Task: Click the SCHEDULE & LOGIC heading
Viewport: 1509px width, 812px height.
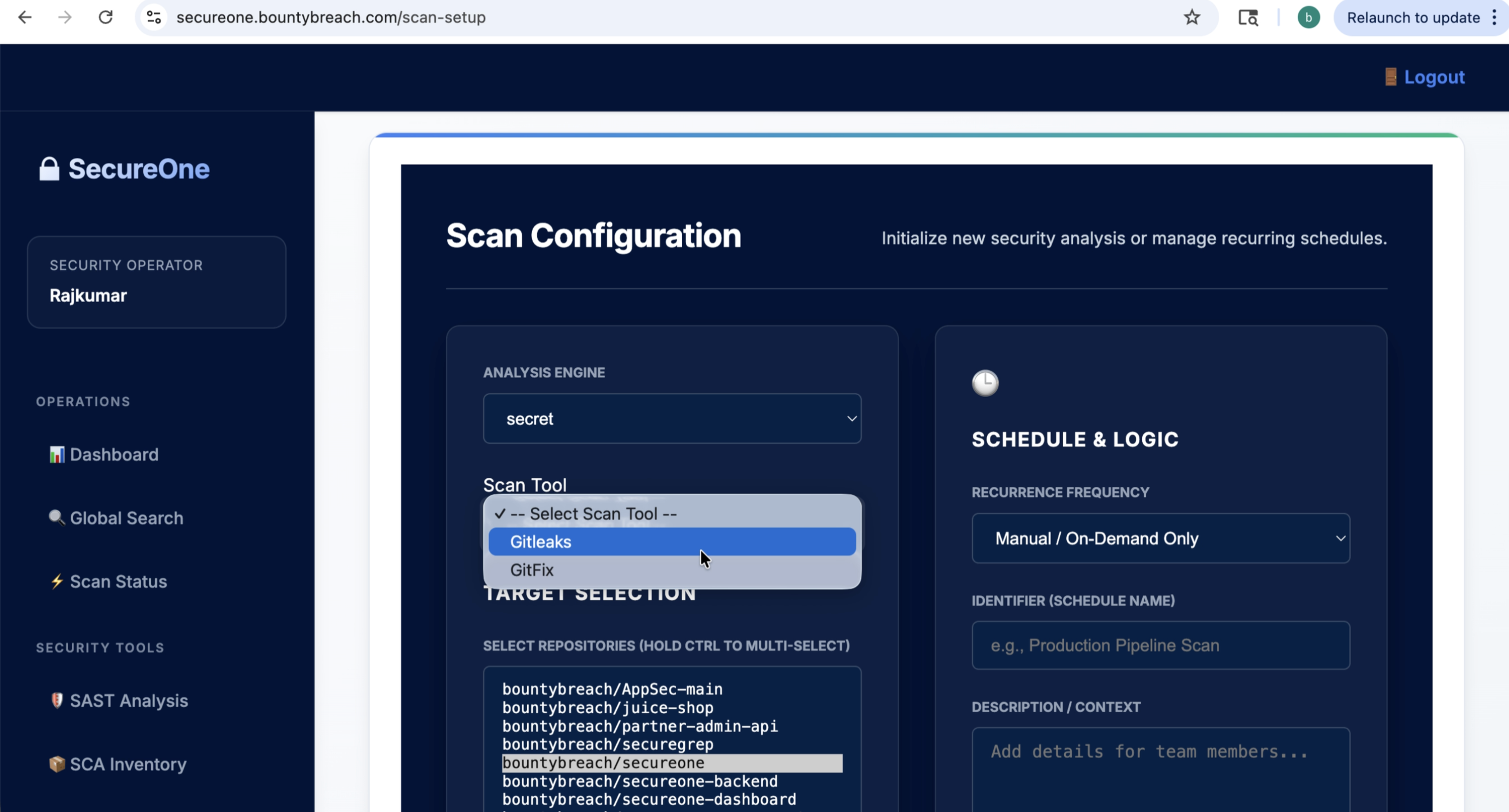Action: tap(1075, 439)
